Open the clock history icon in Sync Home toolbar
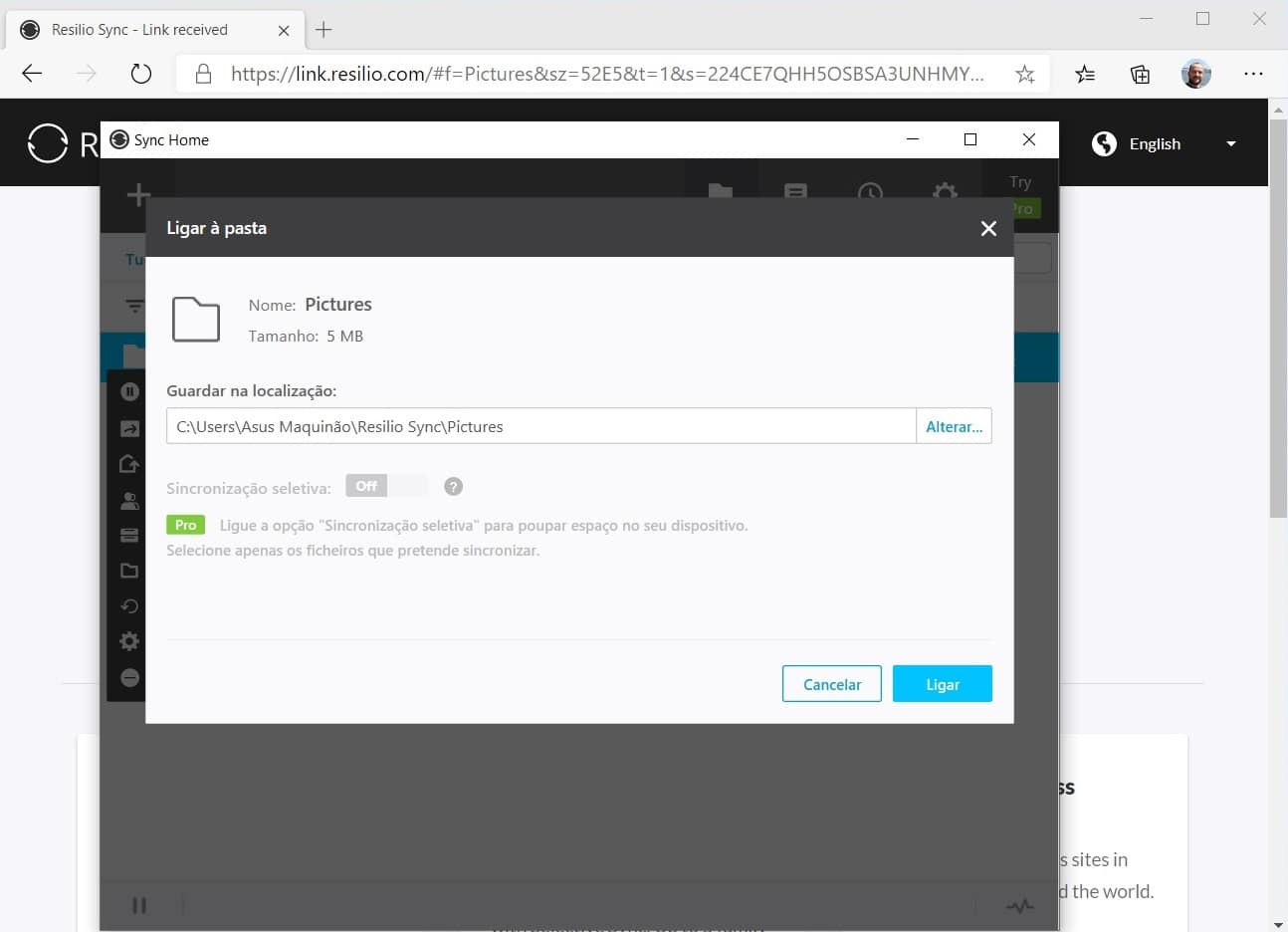This screenshot has height=932, width=1288. (x=870, y=191)
